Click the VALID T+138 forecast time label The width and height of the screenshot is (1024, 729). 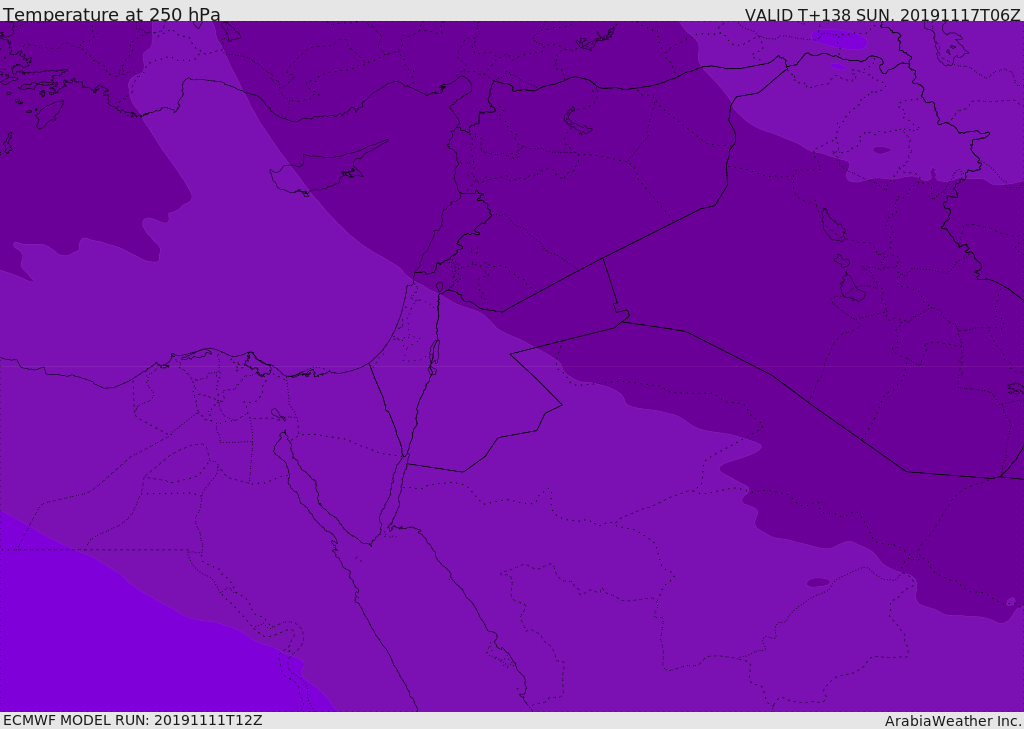pos(882,15)
